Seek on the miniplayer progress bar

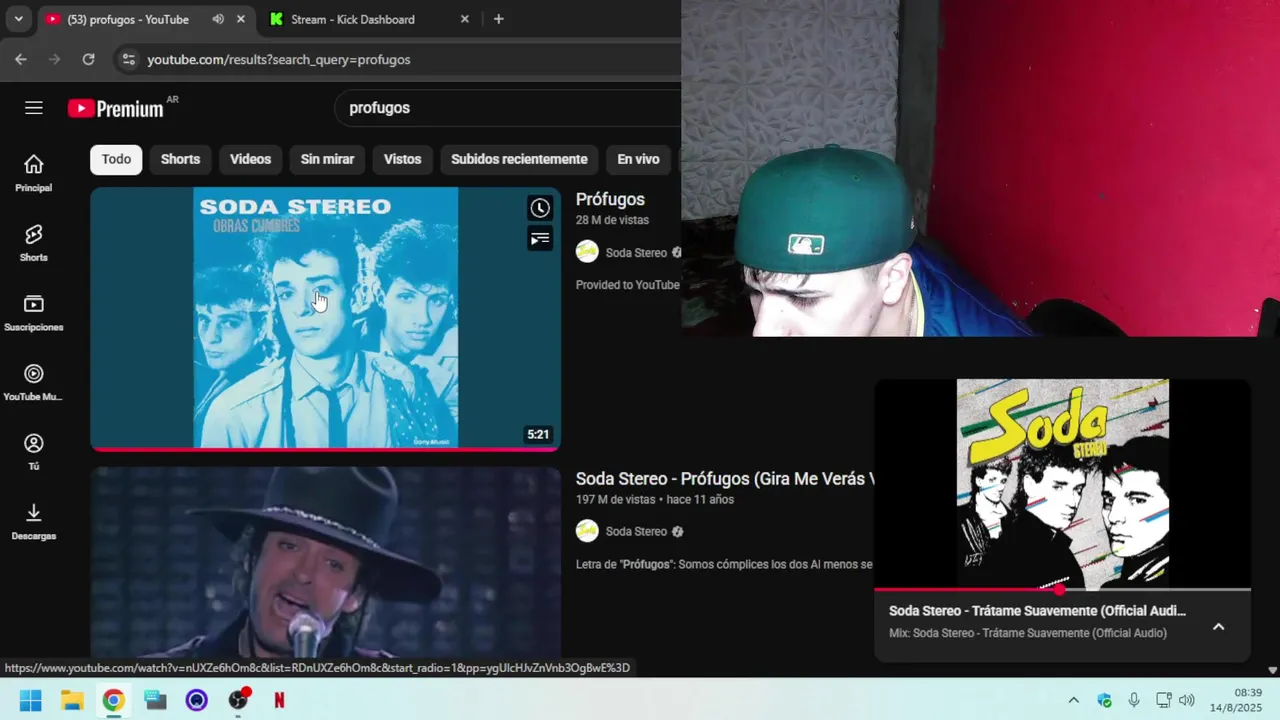tap(1062, 590)
